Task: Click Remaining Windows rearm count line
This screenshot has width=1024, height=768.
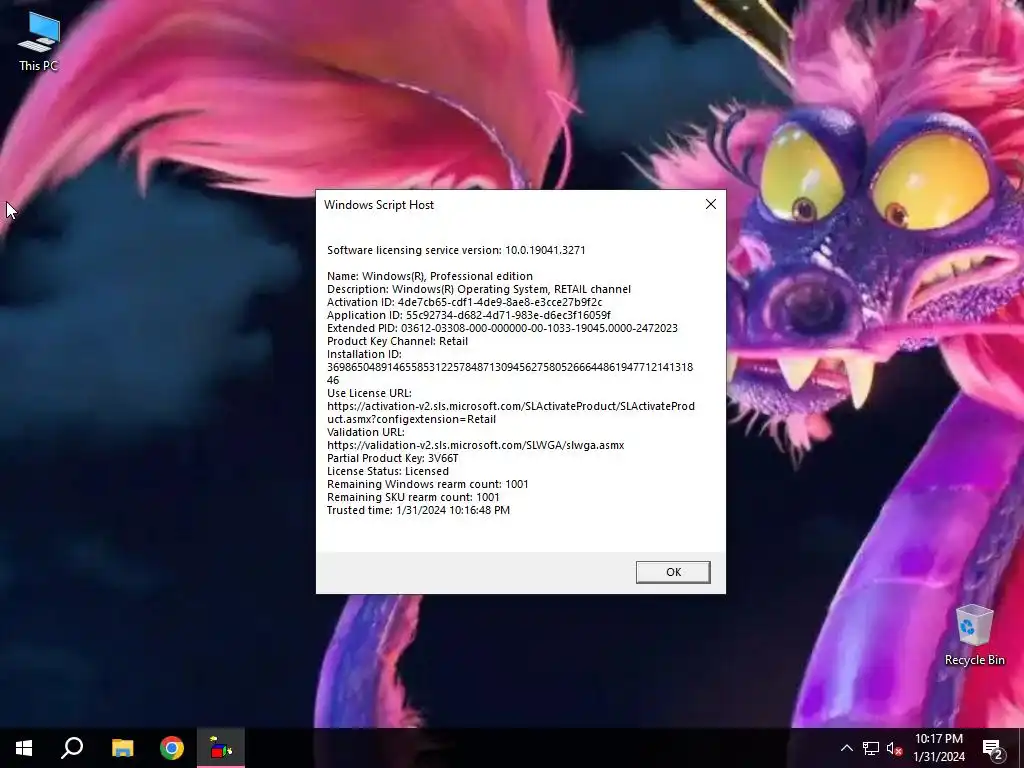Action: (428, 485)
